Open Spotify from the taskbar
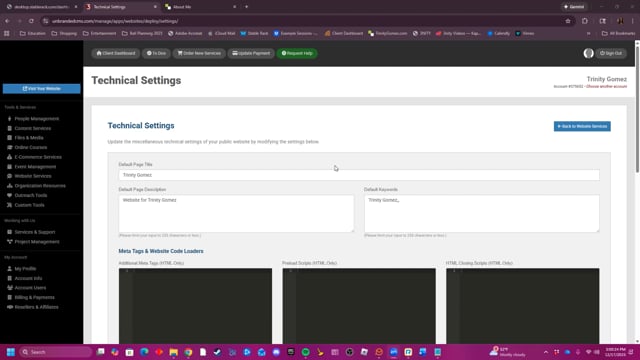Viewport: 640px width, 360px height. point(305,352)
